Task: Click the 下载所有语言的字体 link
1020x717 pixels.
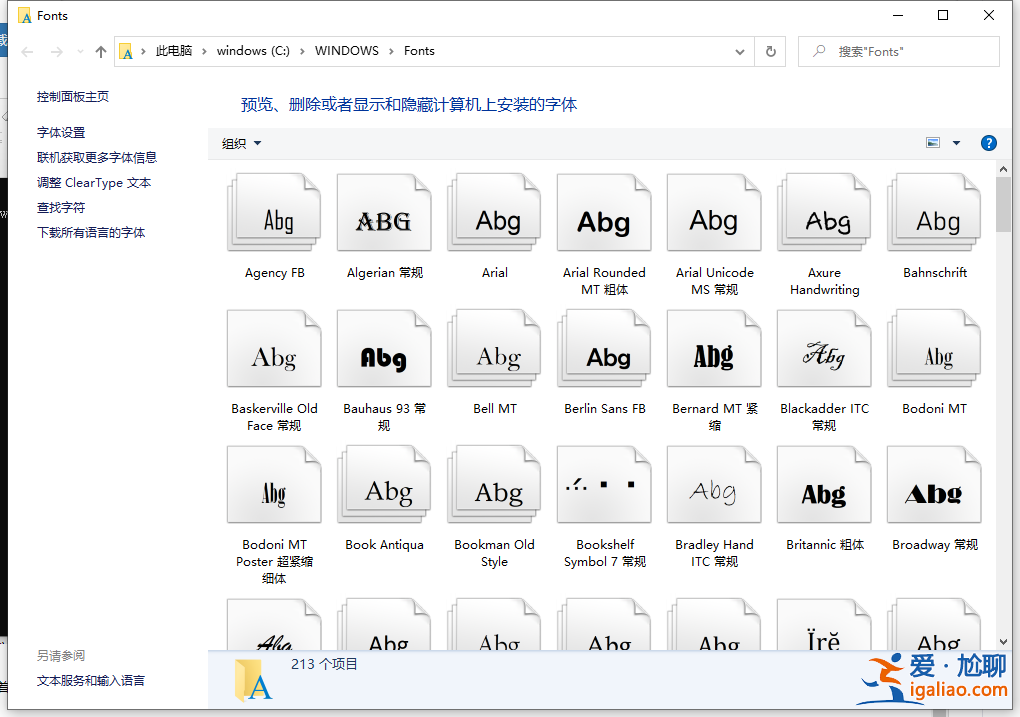Action: pyautogui.click(x=91, y=232)
